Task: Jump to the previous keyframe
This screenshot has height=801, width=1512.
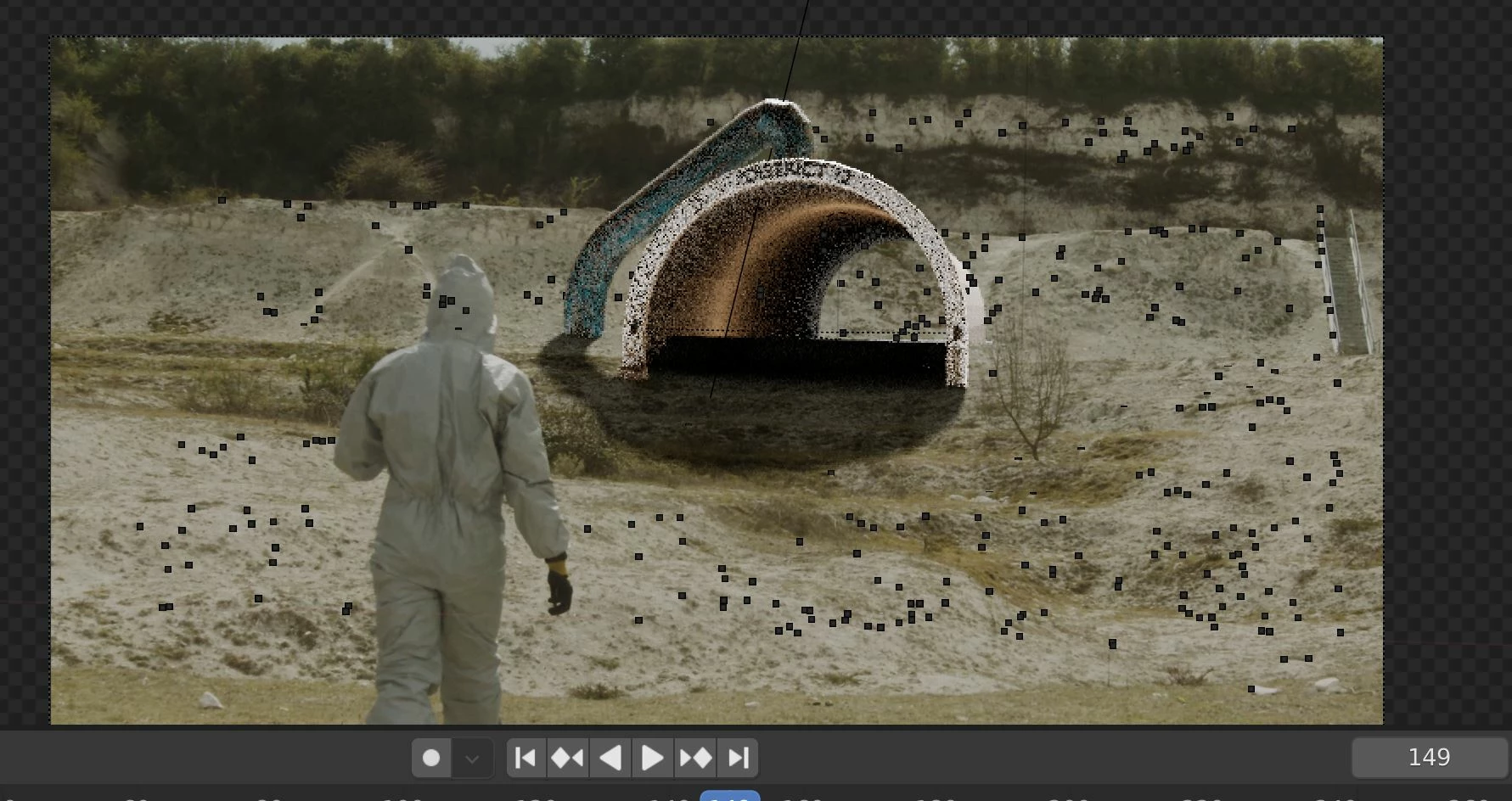Action: [x=567, y=758]
